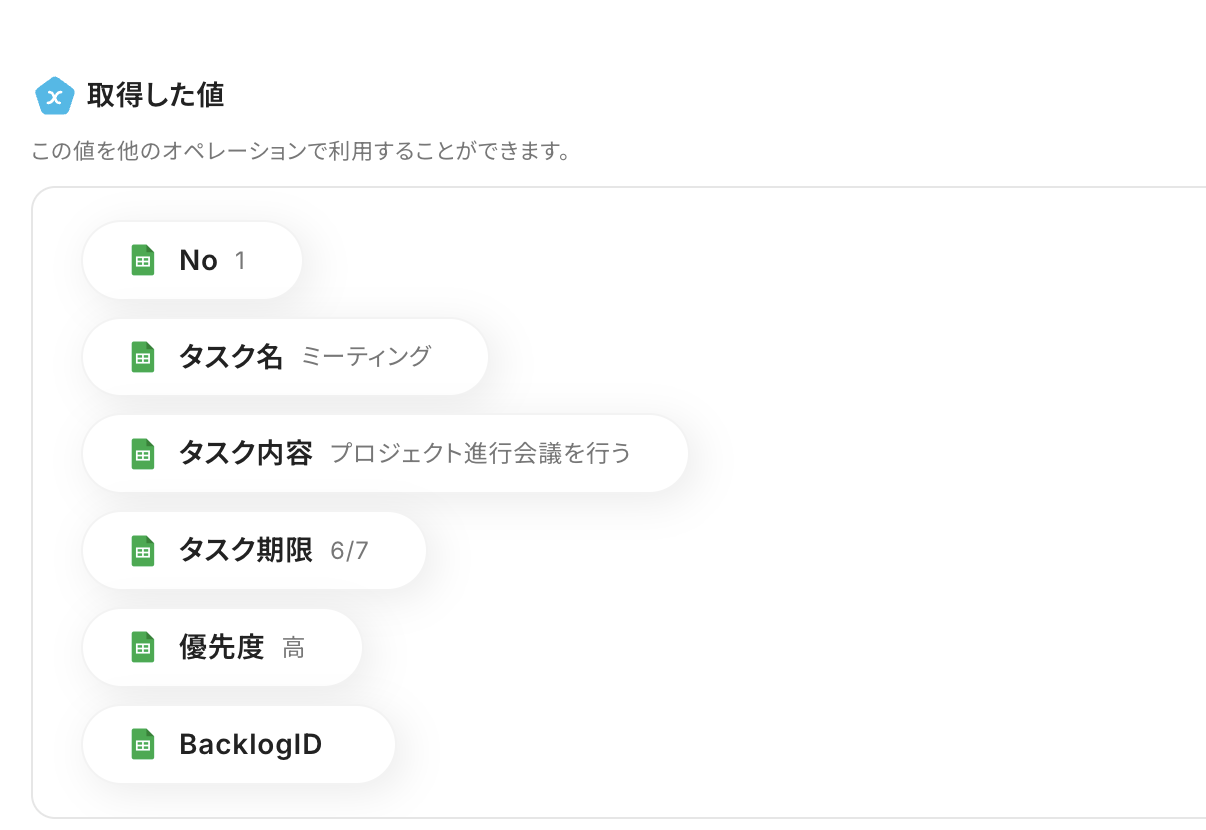Click the blue pentagon icon beside 取得した値

coord(54,96)
